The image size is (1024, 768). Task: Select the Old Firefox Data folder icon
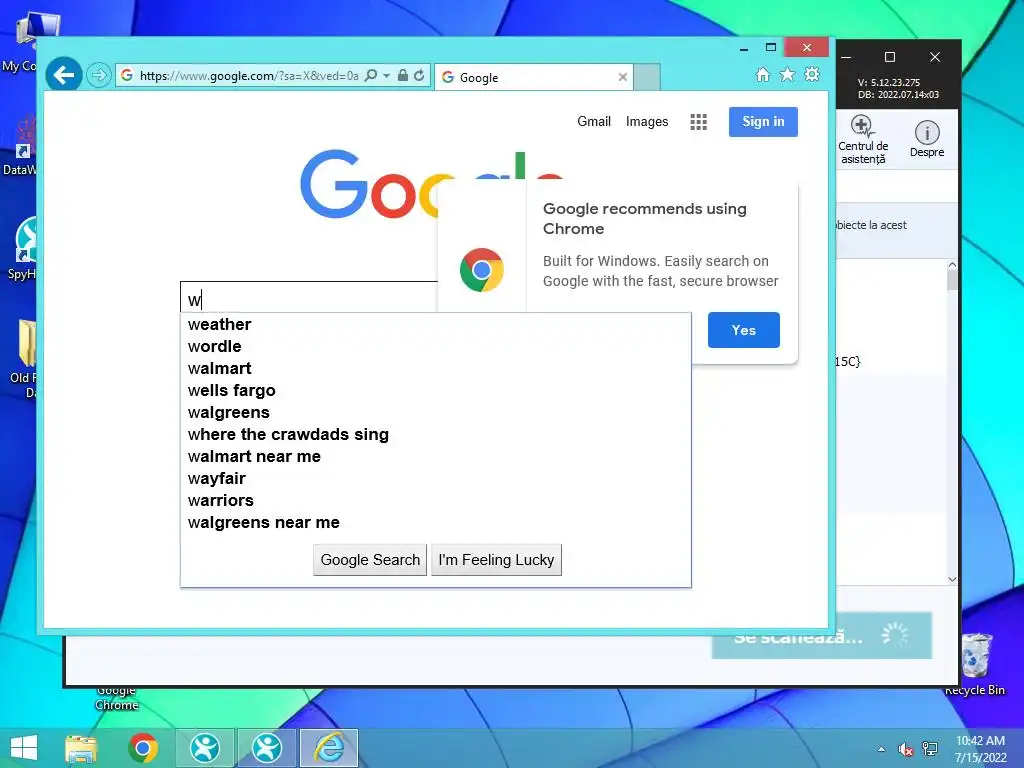click(x=24, y=359)
